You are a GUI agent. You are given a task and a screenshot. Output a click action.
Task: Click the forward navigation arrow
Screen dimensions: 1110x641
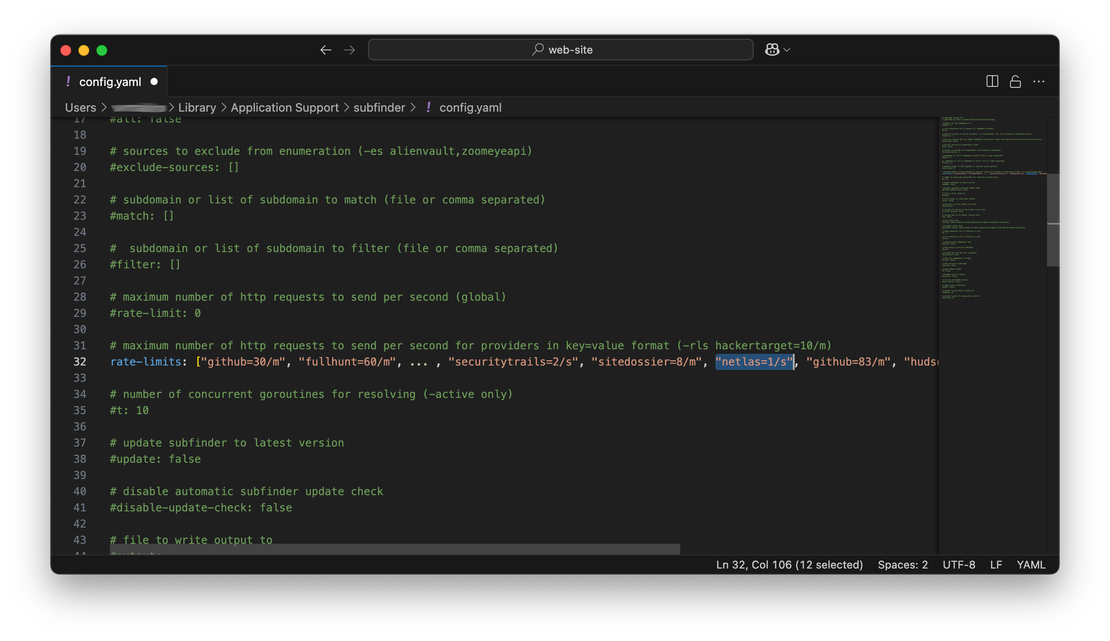click(x=349, y=49)
